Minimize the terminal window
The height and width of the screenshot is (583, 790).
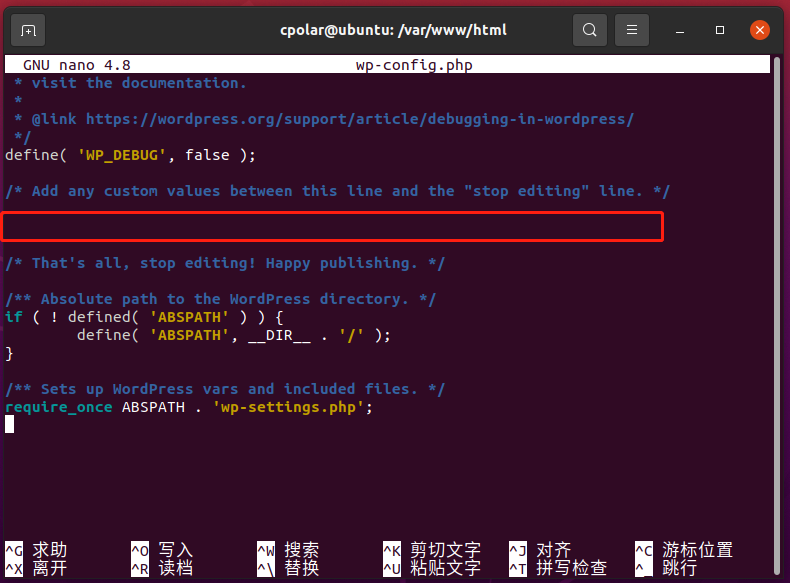tap(680, 31)
